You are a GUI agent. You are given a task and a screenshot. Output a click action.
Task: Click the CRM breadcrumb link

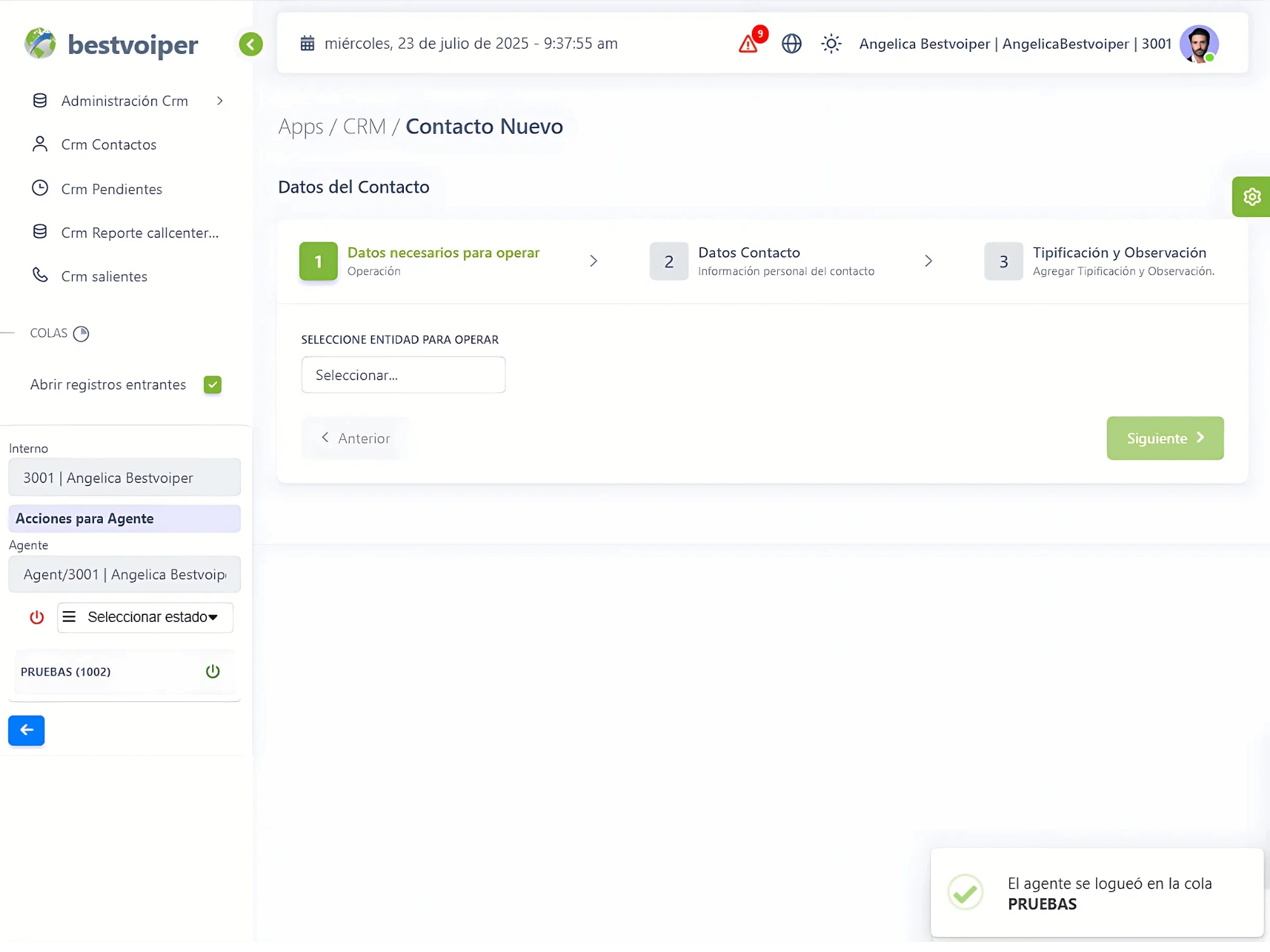(364, 127)
